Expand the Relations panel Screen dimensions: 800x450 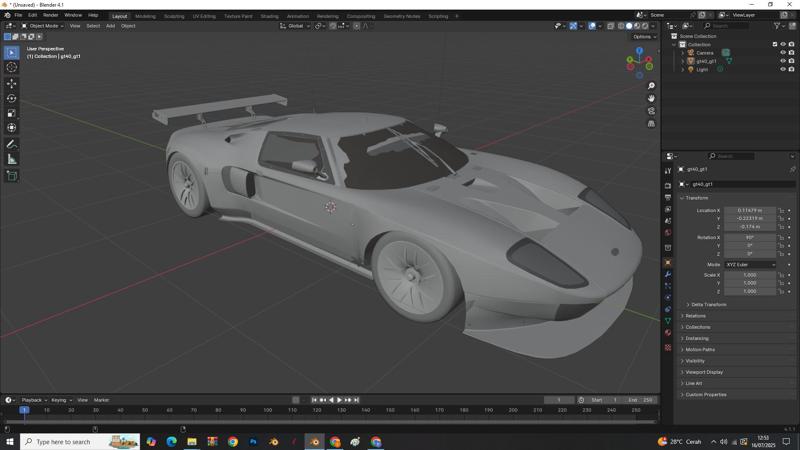[x=695, y=316]
